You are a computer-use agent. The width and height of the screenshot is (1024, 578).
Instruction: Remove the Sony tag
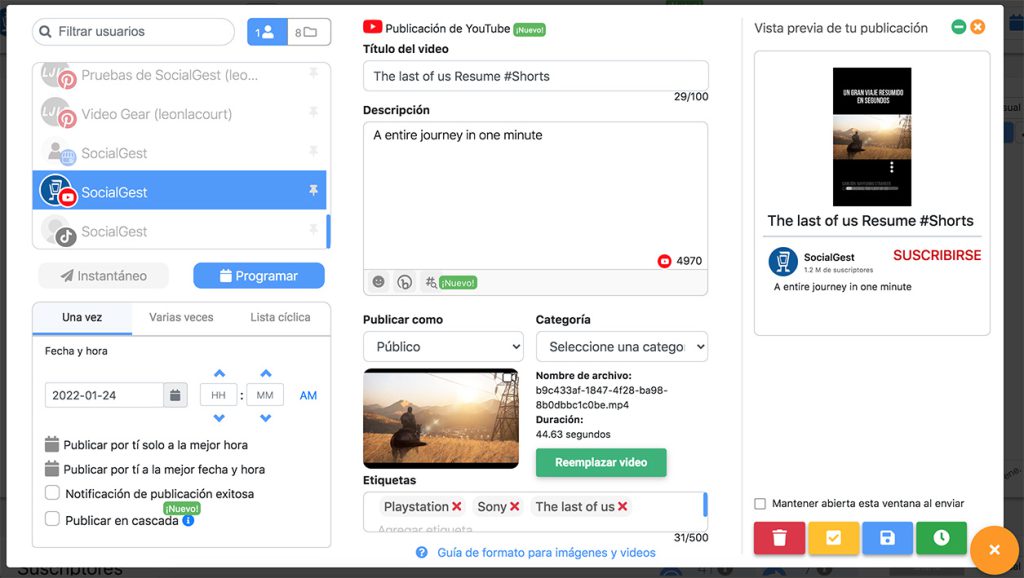[x=515, y=506]
